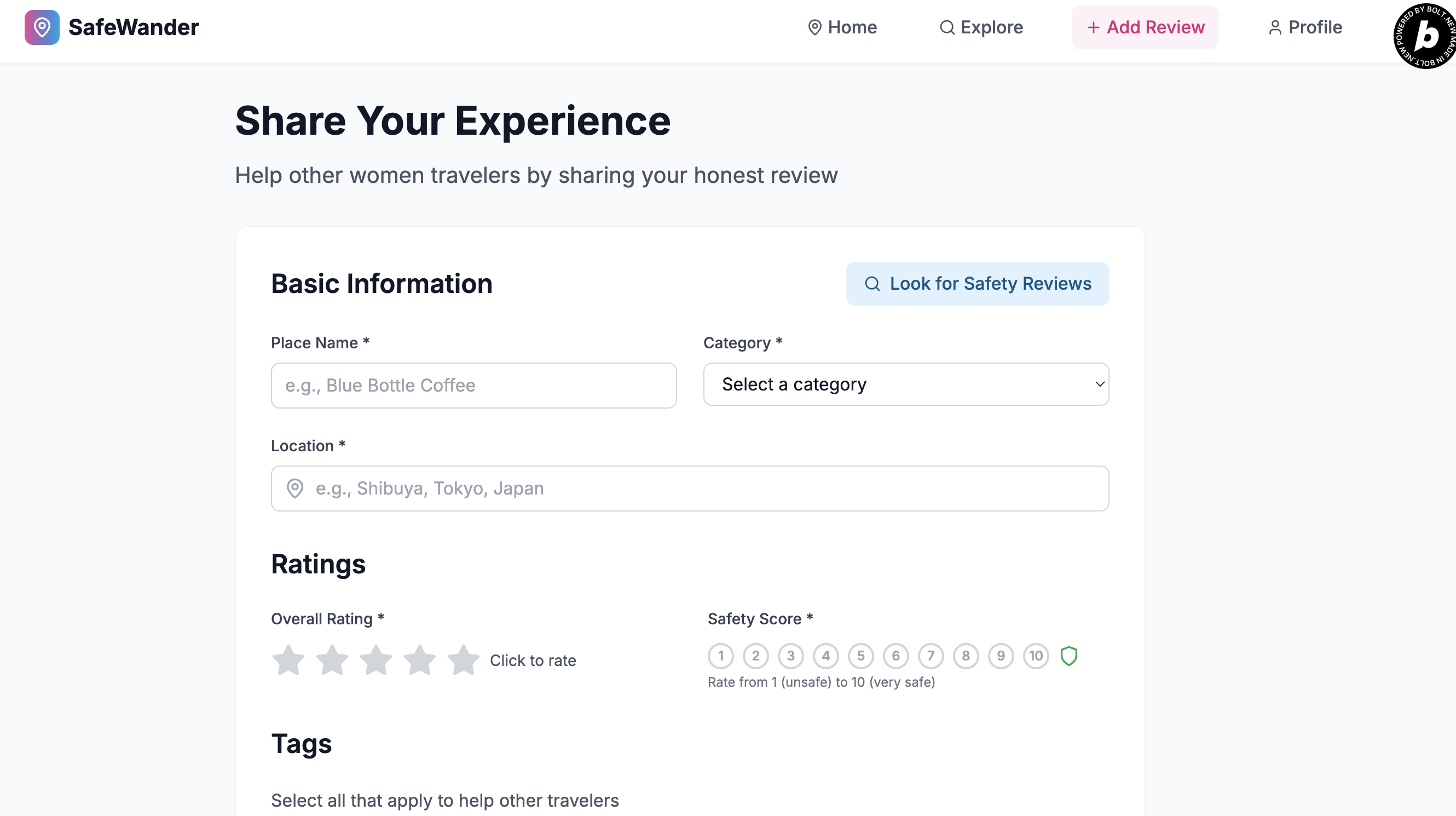
Task: Open the Explore nav item
Action: tap(981, 27)
